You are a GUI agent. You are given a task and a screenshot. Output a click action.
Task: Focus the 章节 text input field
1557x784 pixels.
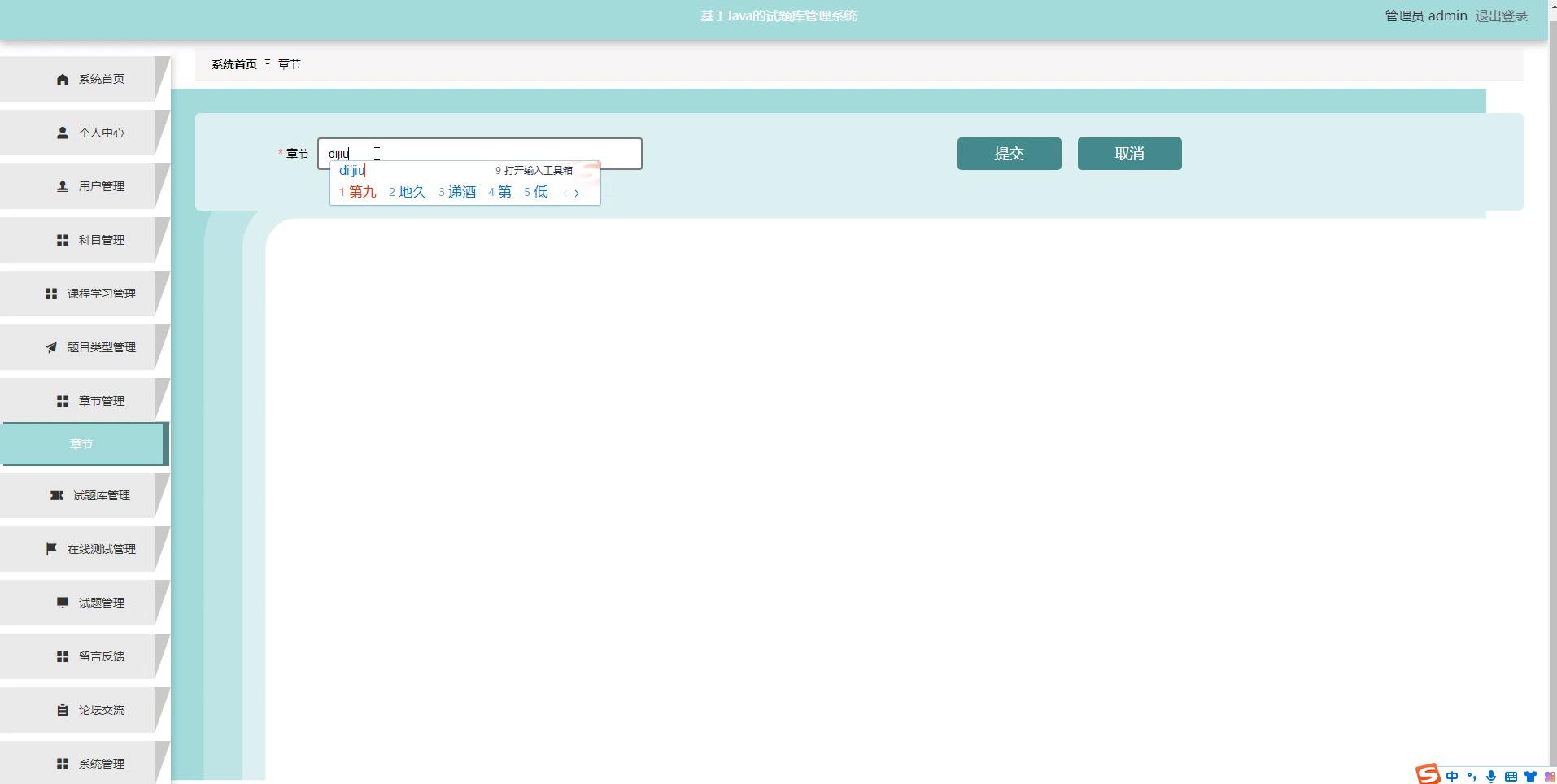480,154
